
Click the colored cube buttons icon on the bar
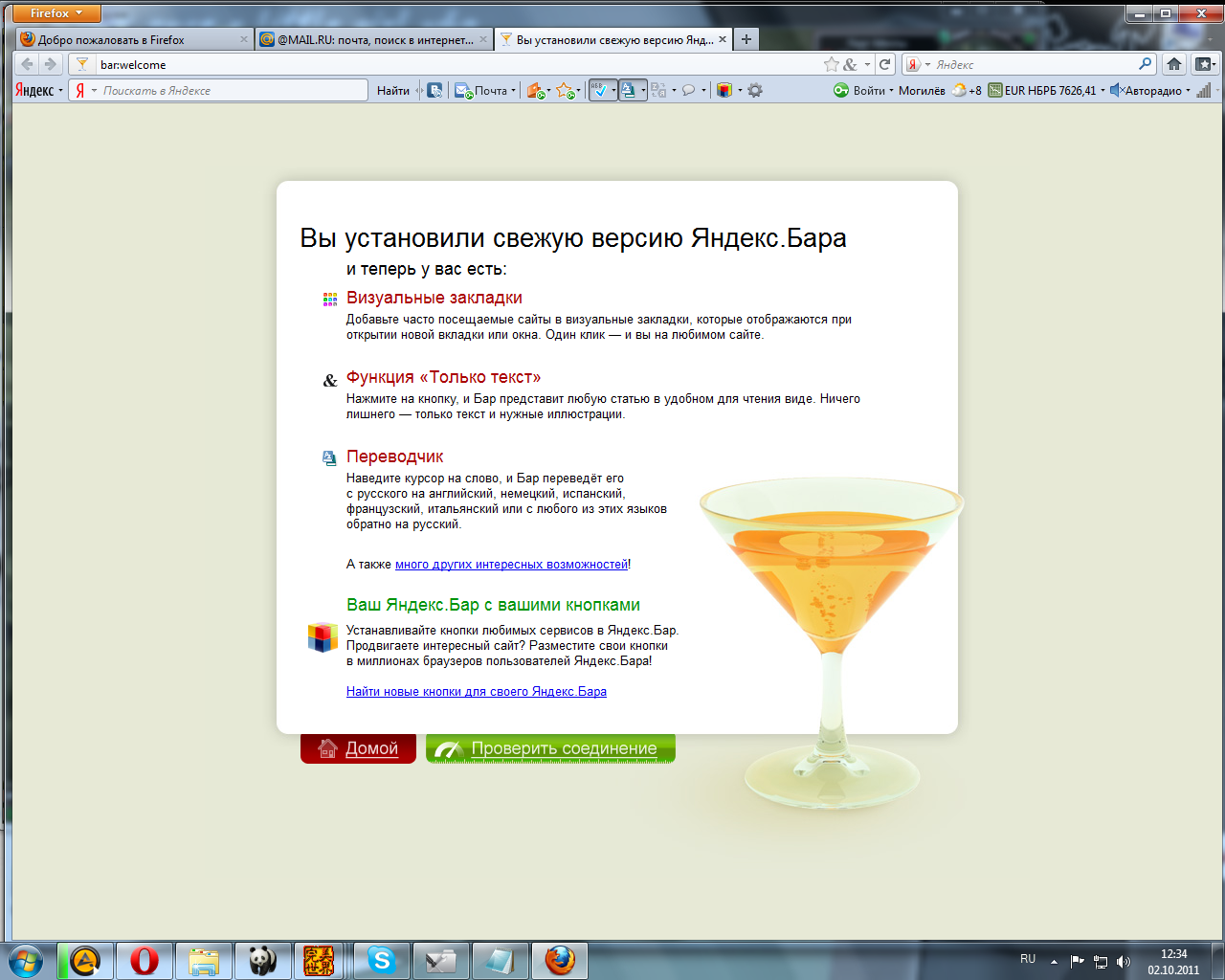point(724,90)
